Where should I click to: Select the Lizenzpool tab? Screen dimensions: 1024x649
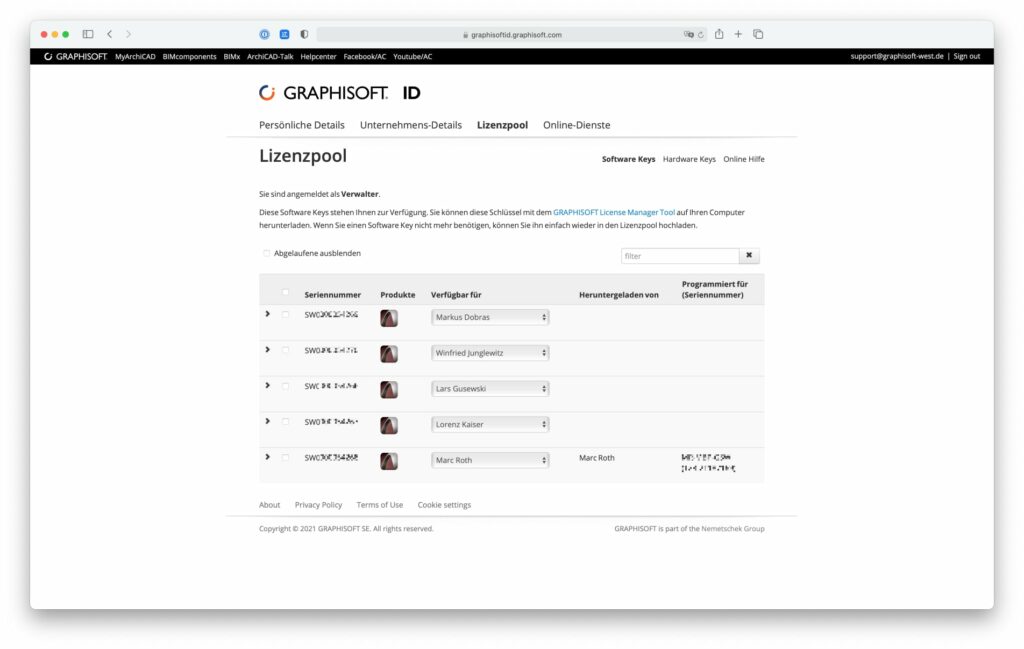[x=502, y=125]
